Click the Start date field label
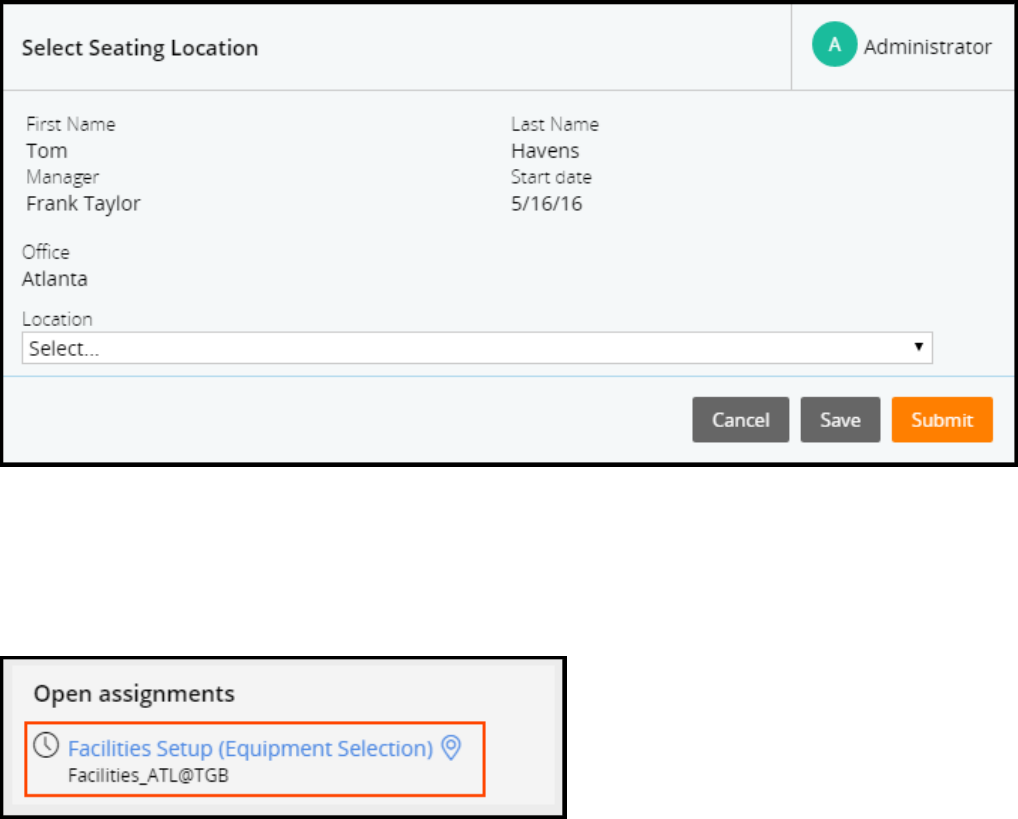The width and height of the screenshot is (1018, 819). pos(551,177)
